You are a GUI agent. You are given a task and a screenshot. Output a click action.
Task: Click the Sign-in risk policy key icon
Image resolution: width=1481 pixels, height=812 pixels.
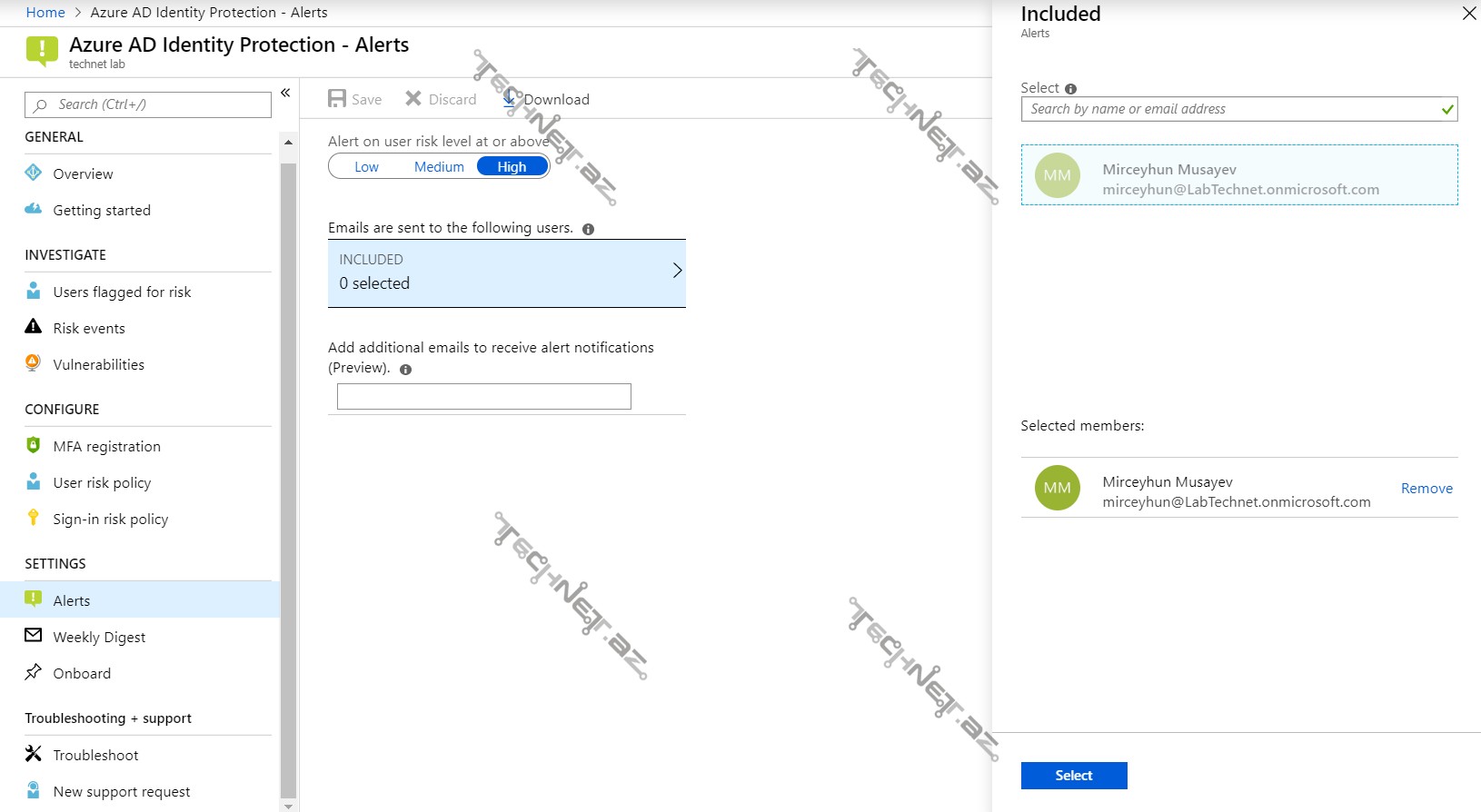coord(34,518)
